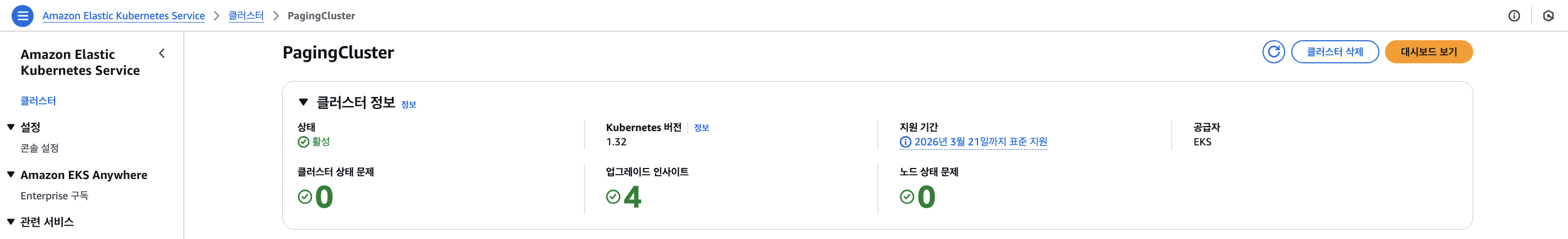Collapse the 클러스터 정보 section
This screenshot has width=1568, height=239.
[303, 102]
